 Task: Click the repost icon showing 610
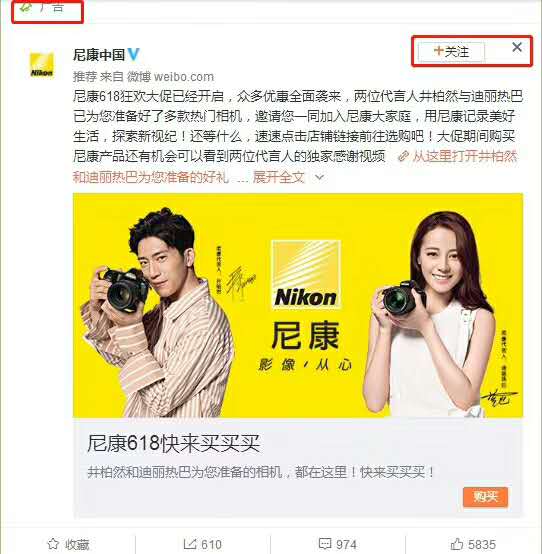(x=190, y=543)
